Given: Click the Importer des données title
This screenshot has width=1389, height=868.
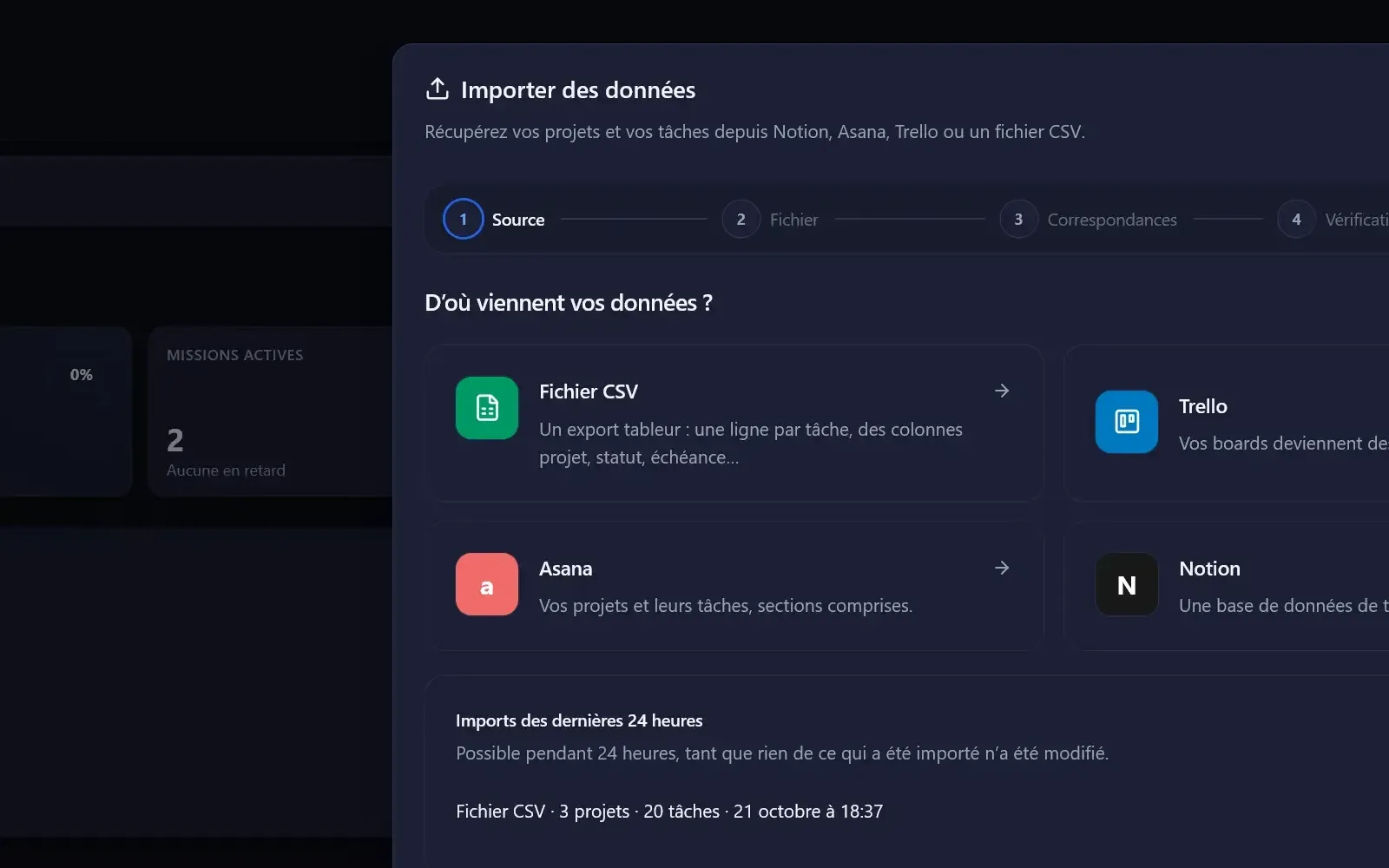Looking at the screenshot, I should coord(578,90).
